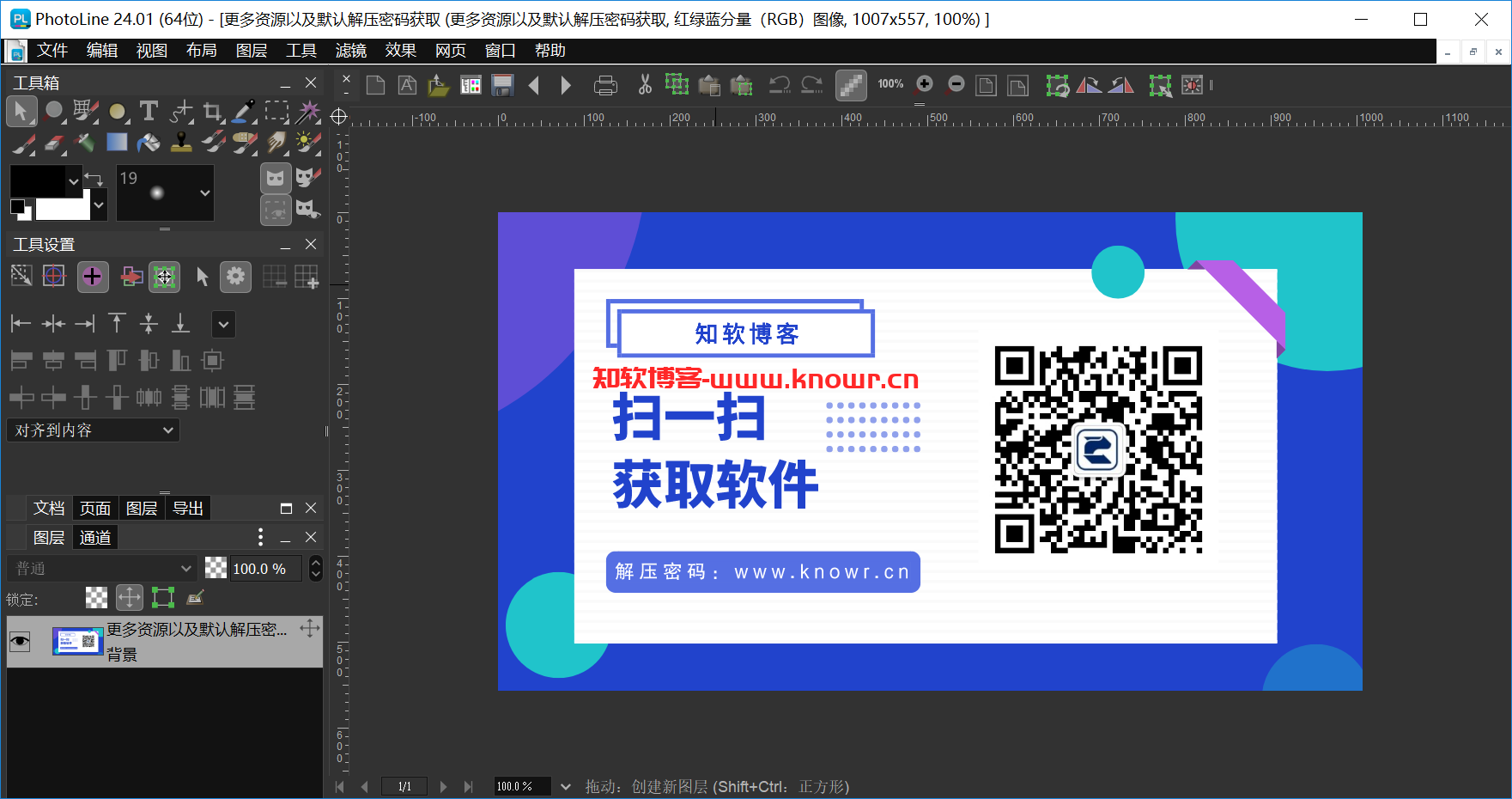Select the magnifier zoom tool
The height and width of the screenshot is (799, 1512).
[x=54, y=111]
